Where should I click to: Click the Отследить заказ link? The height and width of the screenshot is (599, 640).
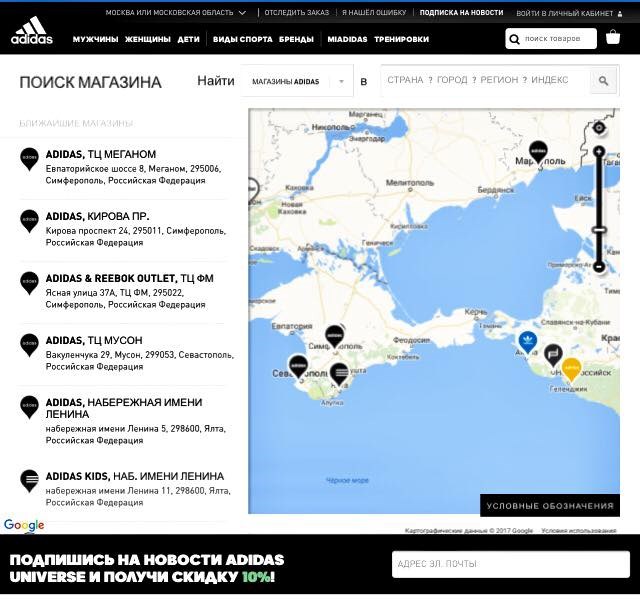pos(296,13)
